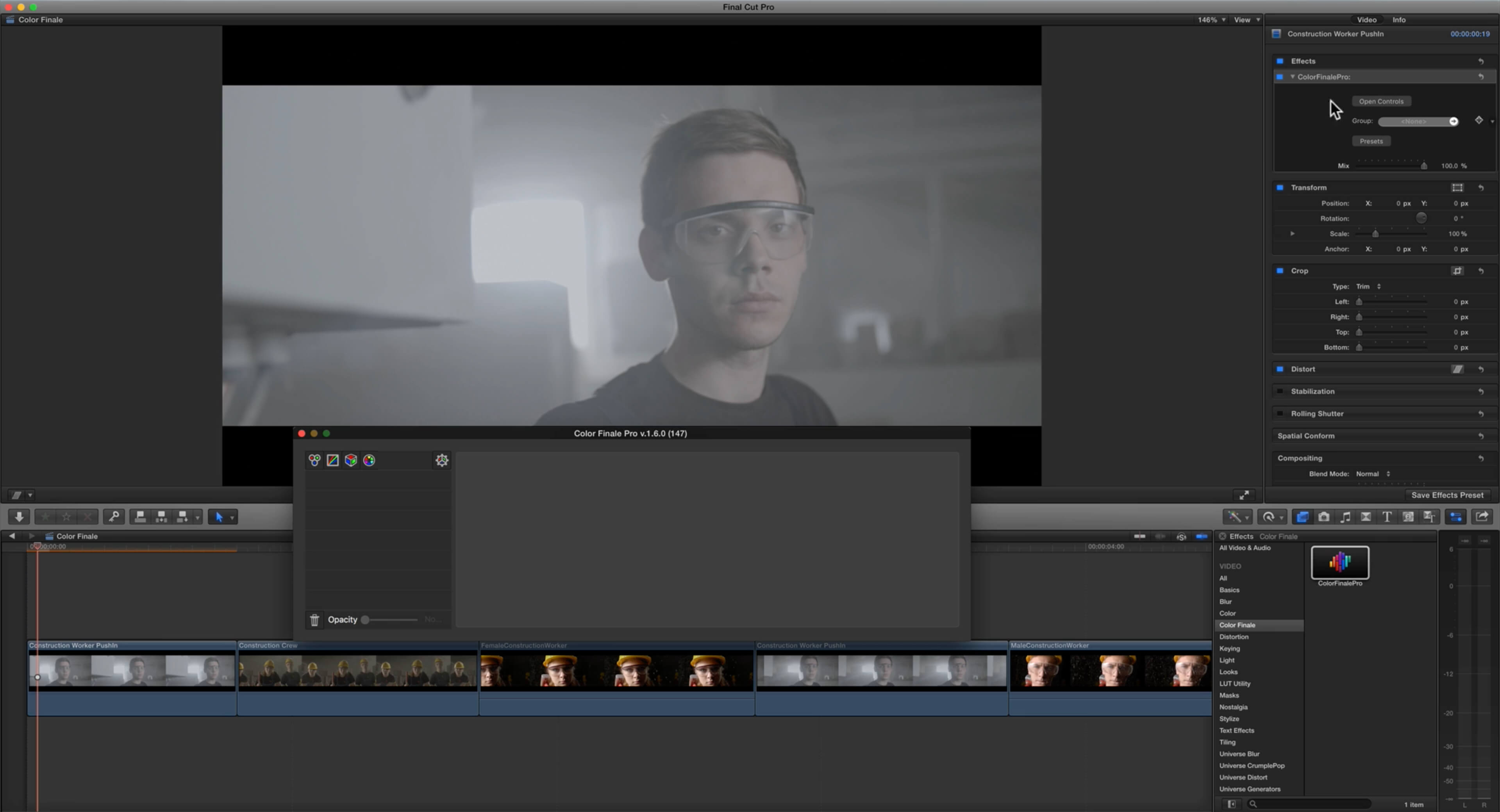Add a keyframe for the Group parameter

click(1479, 121)
